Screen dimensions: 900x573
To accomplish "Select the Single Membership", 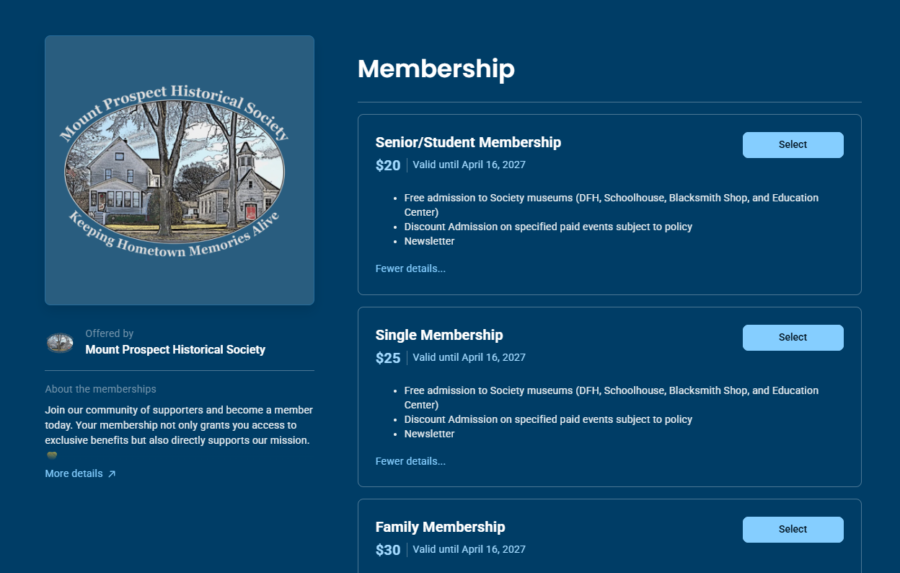I will [x=792, y=338].
